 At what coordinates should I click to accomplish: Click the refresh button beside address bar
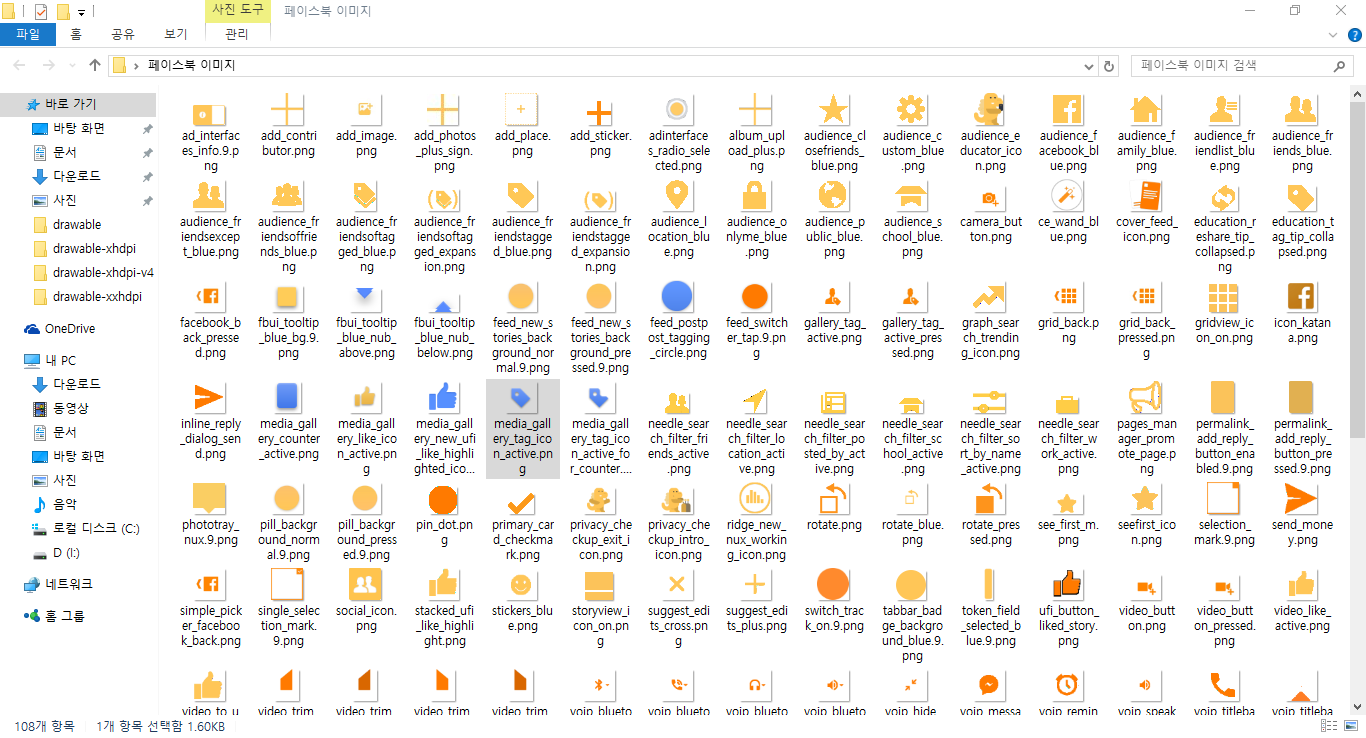tap(1108, 66)
